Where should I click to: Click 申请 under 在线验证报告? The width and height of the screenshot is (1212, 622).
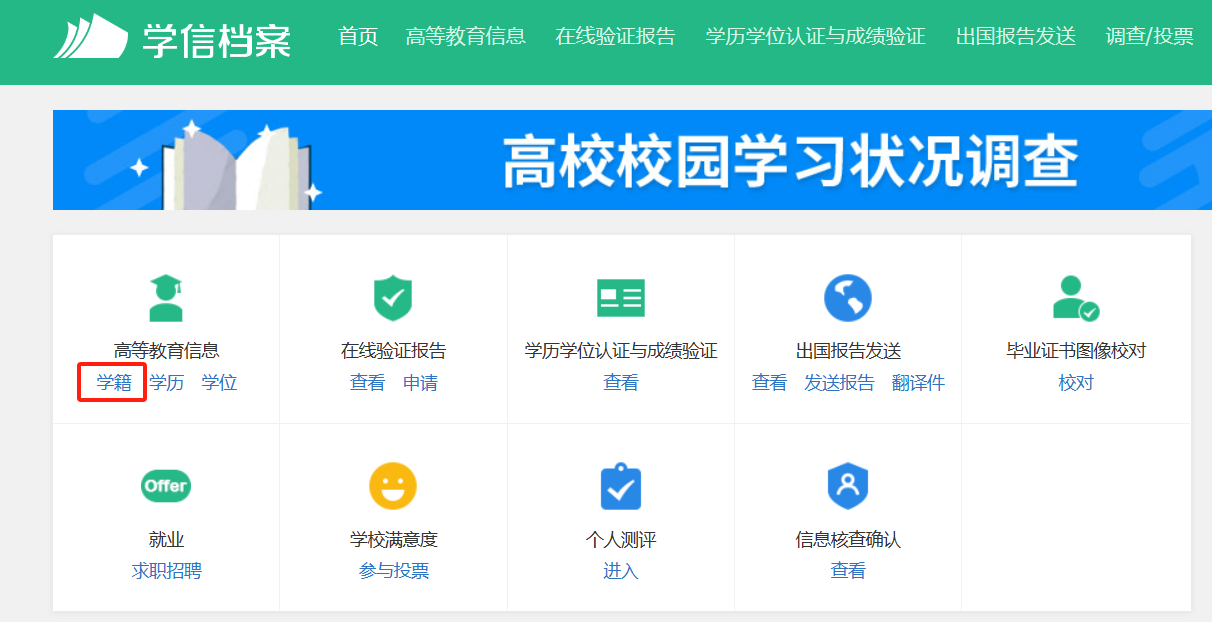pyautogui.click(x=420, y=383)
